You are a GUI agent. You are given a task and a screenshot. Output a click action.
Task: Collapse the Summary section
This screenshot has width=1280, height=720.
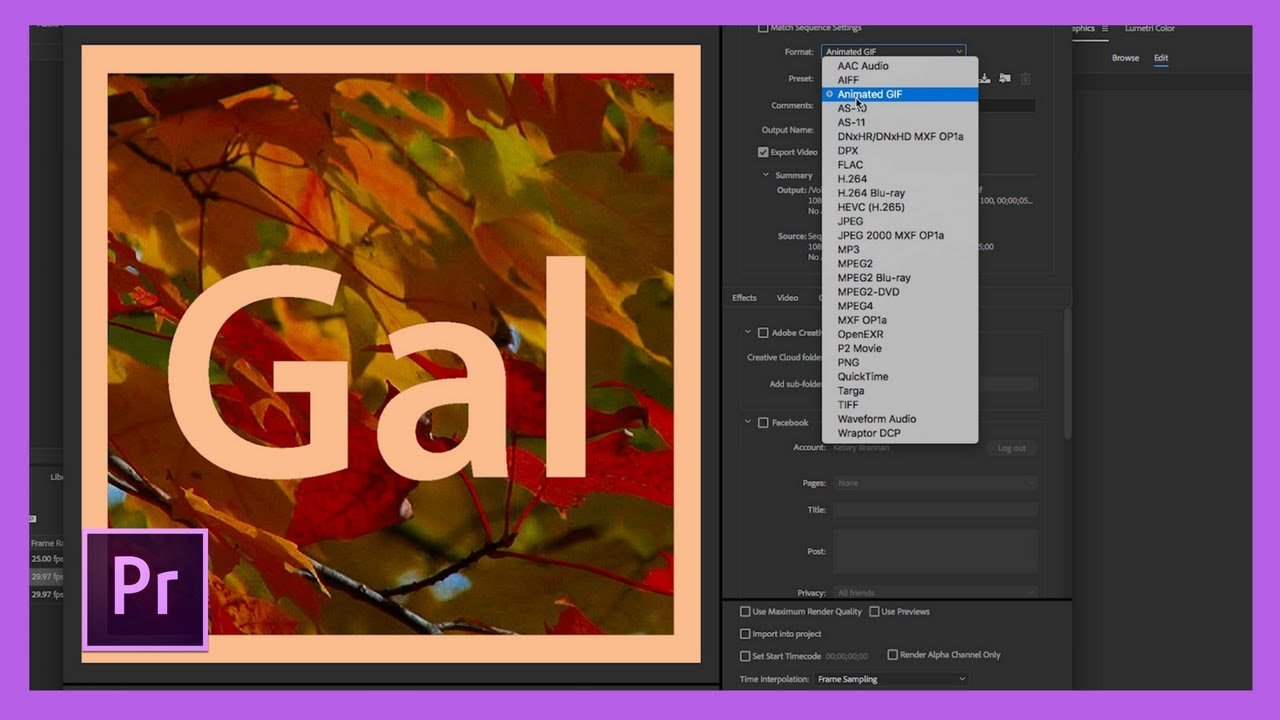(x=766, y=174)
